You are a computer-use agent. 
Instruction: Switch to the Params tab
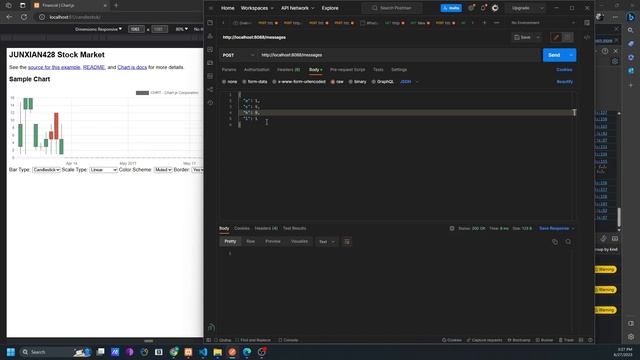pyautogui.click(x=229, y=70)
